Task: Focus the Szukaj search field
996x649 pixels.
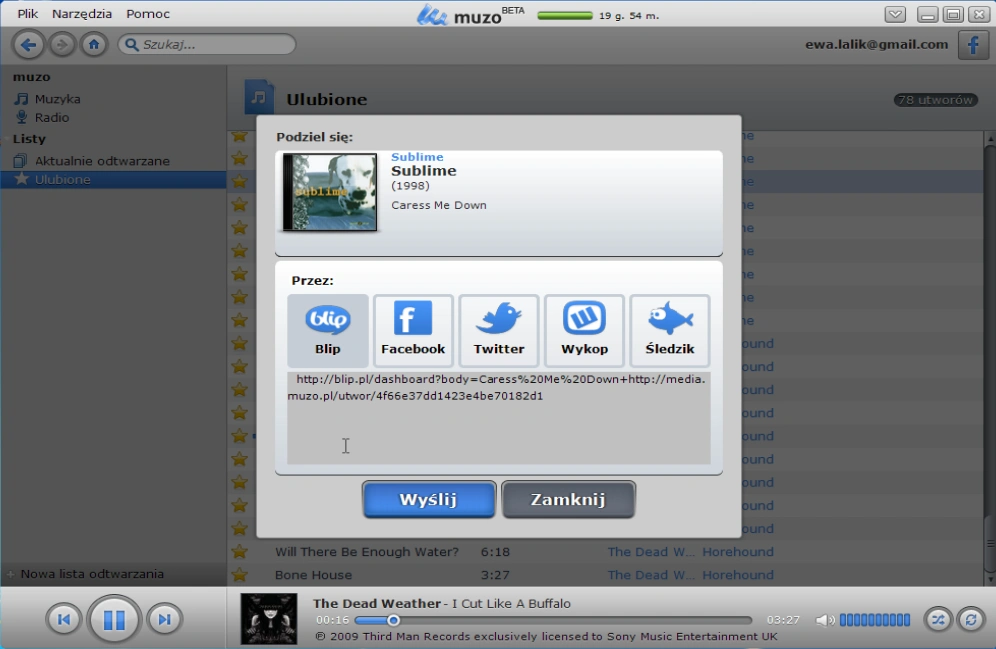Action: coord(207,44)
